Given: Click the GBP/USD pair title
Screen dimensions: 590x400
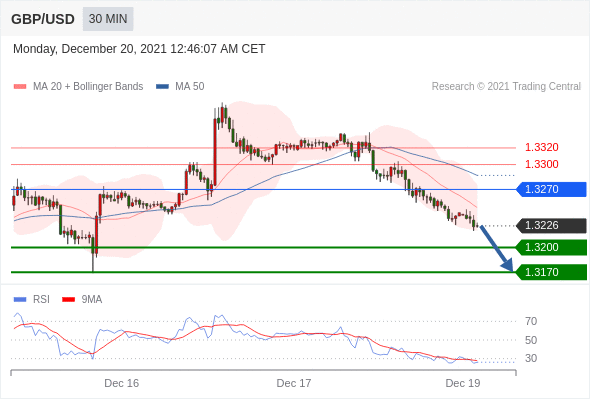Looking at the screenshot, I should 43,19.
